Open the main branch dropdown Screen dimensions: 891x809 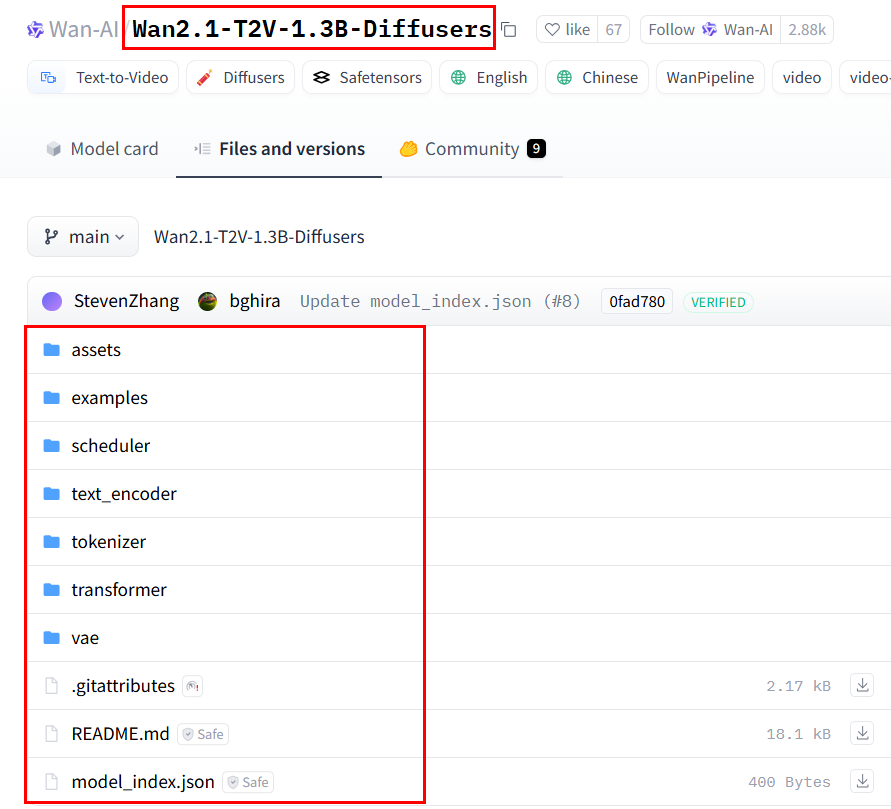(x=83, y=236)
